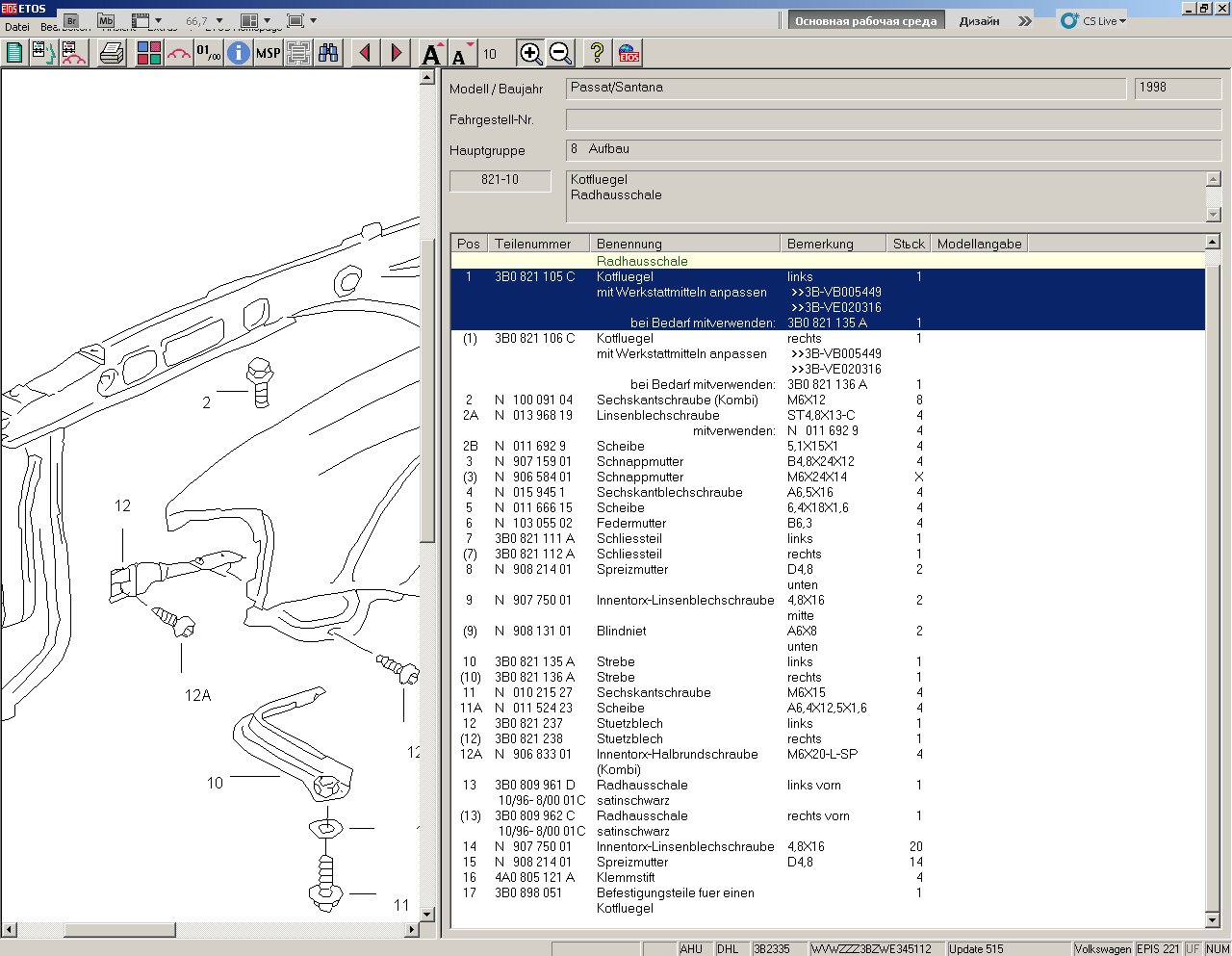The width and height of the screenshot is (1232, 956).
Task: Click the Modellangabe column header
Action: tap(979, 244)
